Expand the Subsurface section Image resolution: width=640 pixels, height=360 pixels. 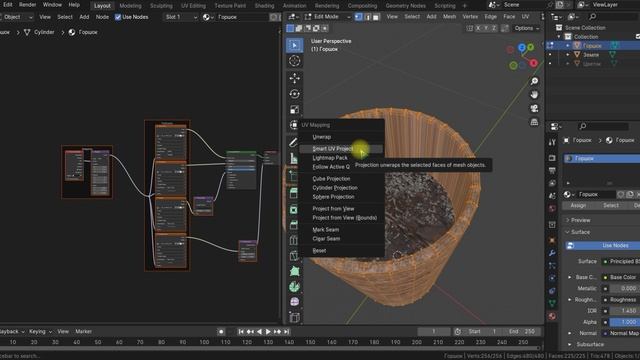pyautogui.click(x=569, y=344)
